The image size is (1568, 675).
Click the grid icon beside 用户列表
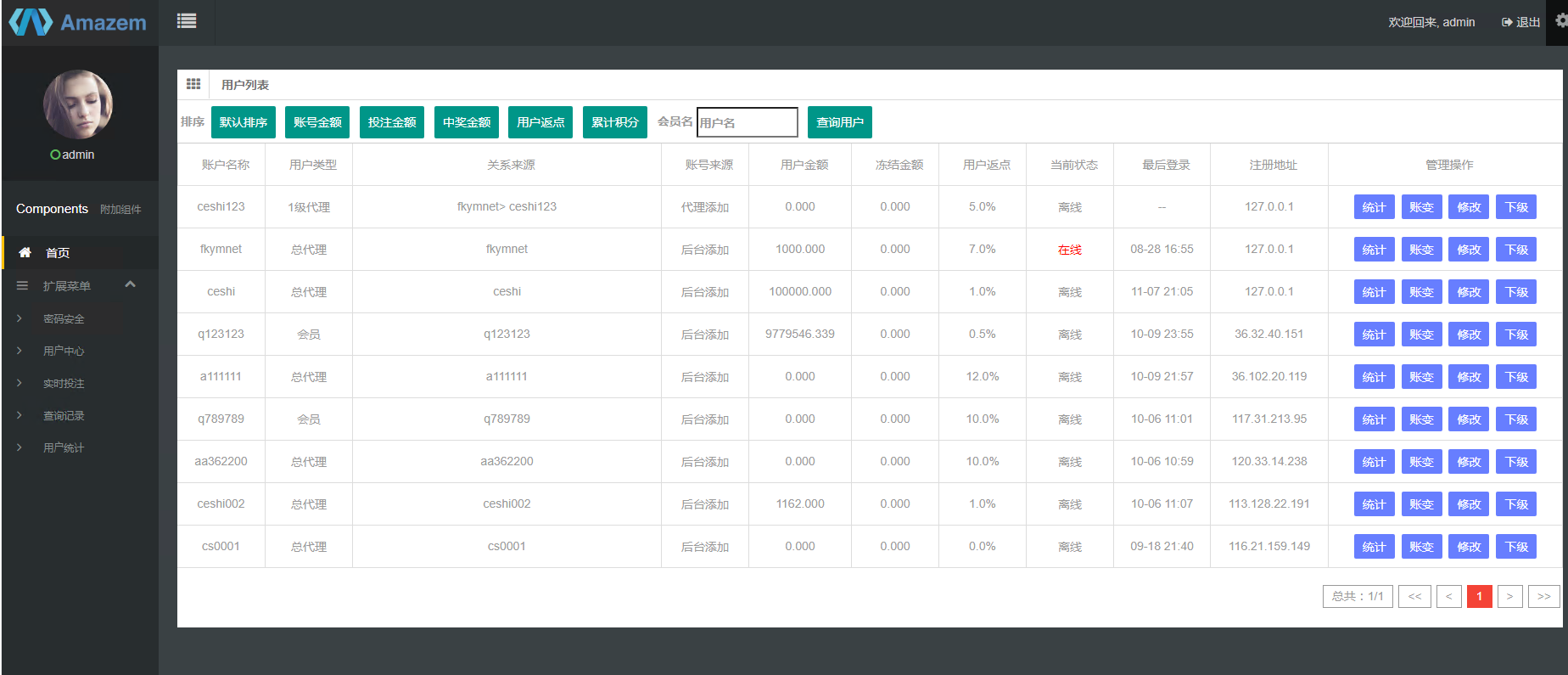point(193,84)
